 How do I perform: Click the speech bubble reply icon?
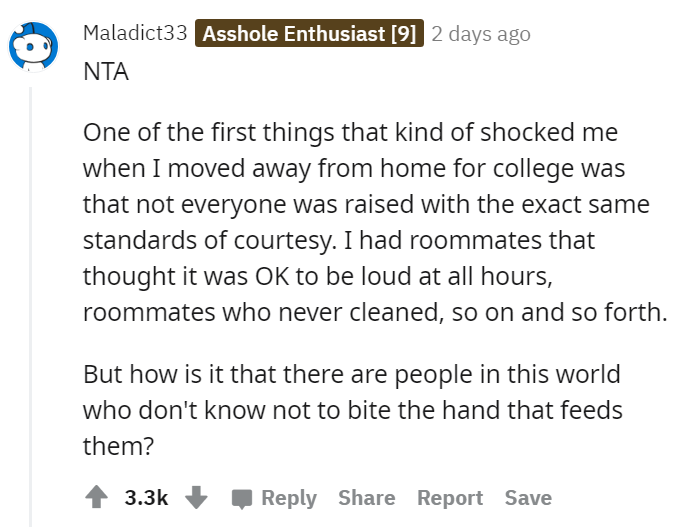pyautogui.click(x=242, y=499)
